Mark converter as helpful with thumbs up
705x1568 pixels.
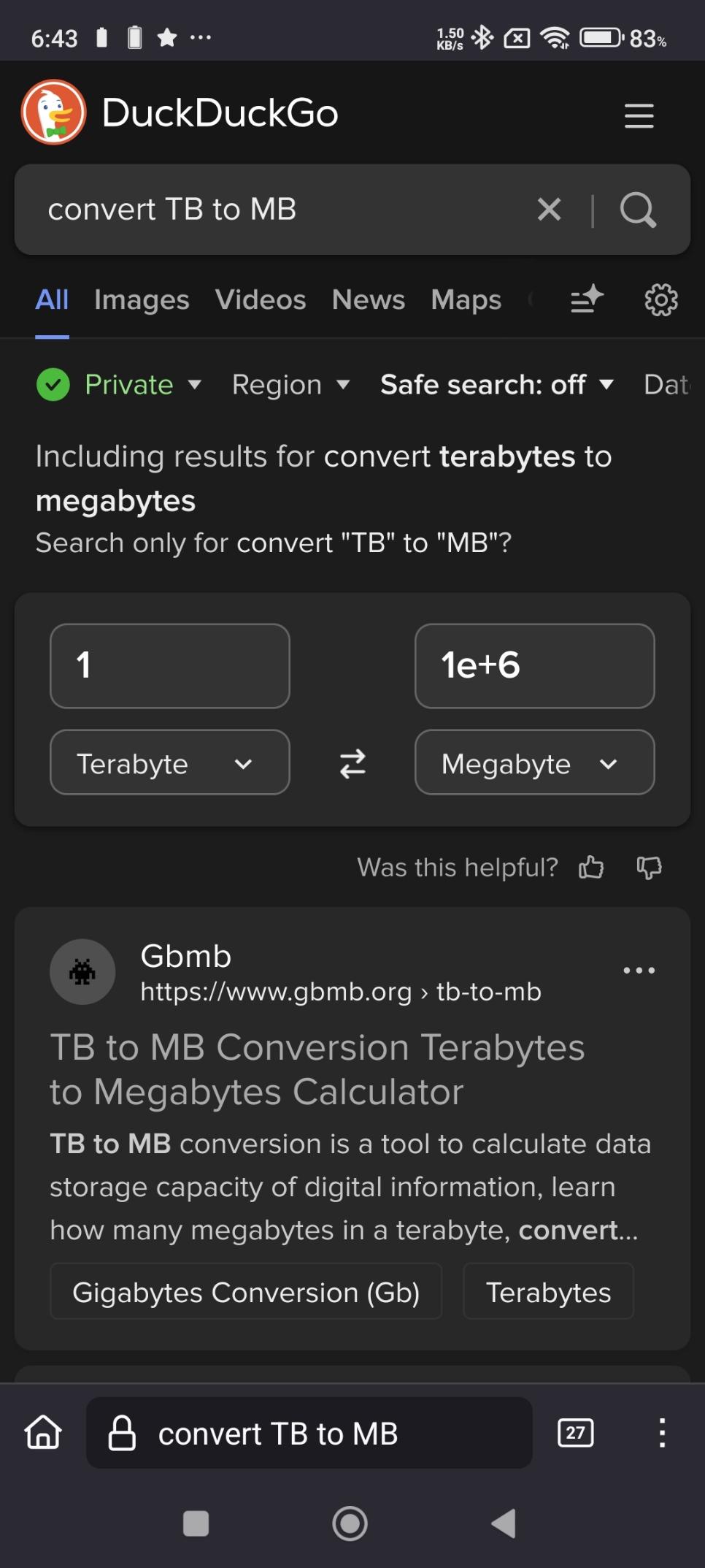(x=591, y=868)
